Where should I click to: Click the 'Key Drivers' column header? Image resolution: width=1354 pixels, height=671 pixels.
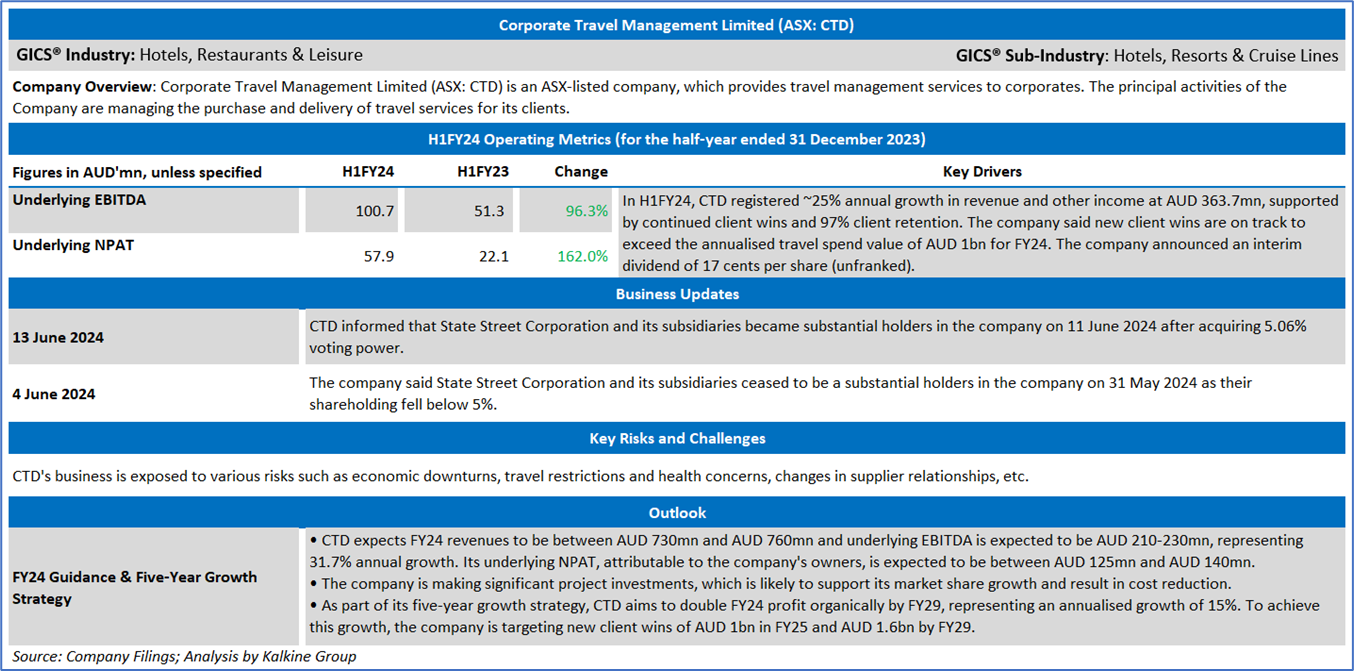click(982, 172)
